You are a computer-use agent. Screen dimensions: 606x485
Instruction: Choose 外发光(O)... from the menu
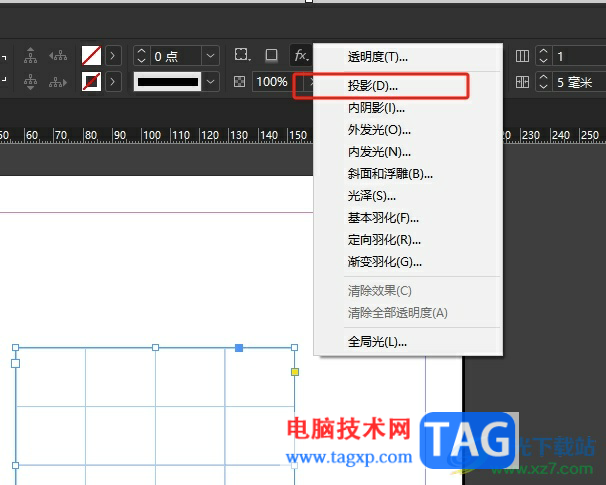(408, 130)
